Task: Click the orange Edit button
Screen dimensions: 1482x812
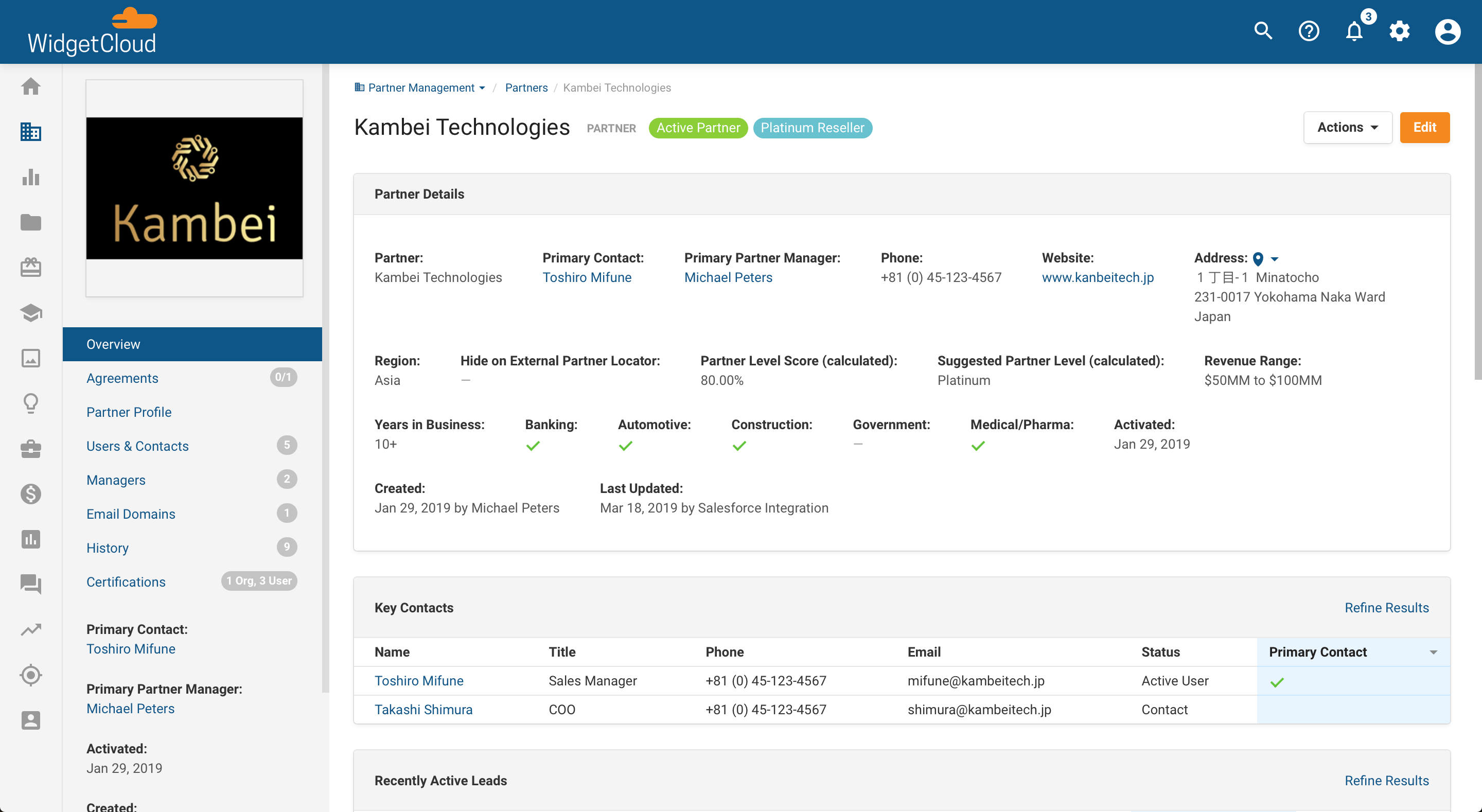Action: coord(1424,127)
